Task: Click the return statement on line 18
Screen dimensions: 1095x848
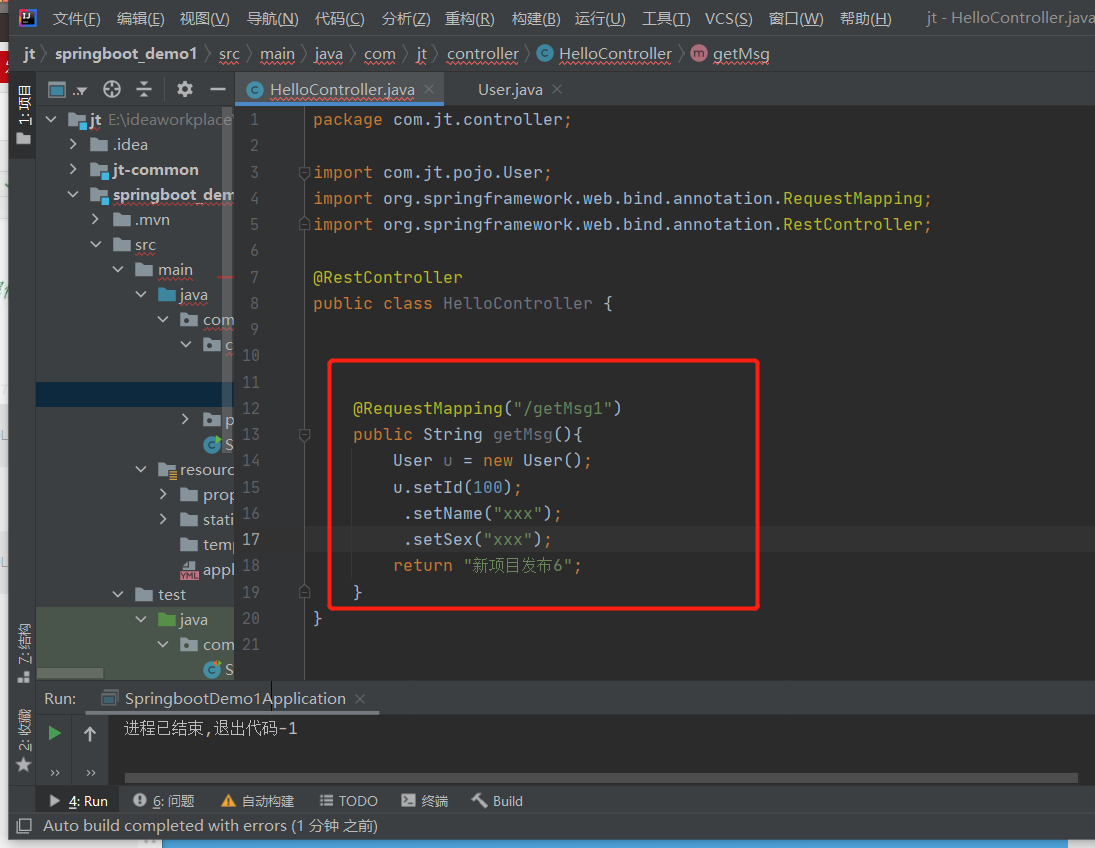Action: point(487,565)
